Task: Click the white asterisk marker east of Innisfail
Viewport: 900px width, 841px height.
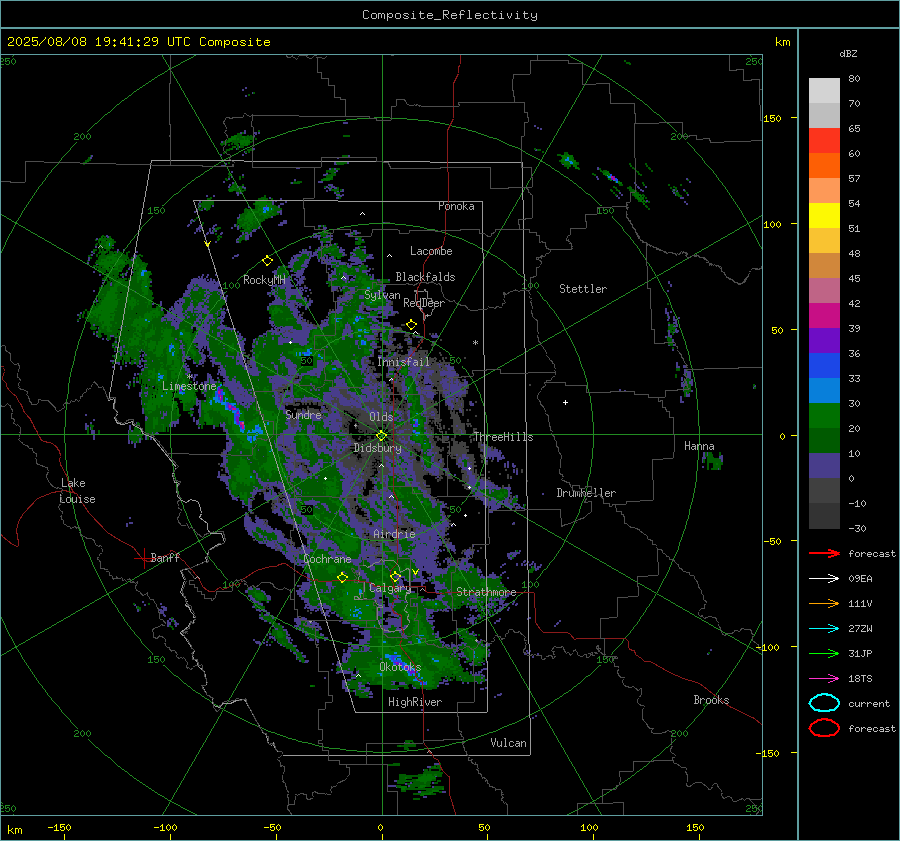Action: coord(475,343)
